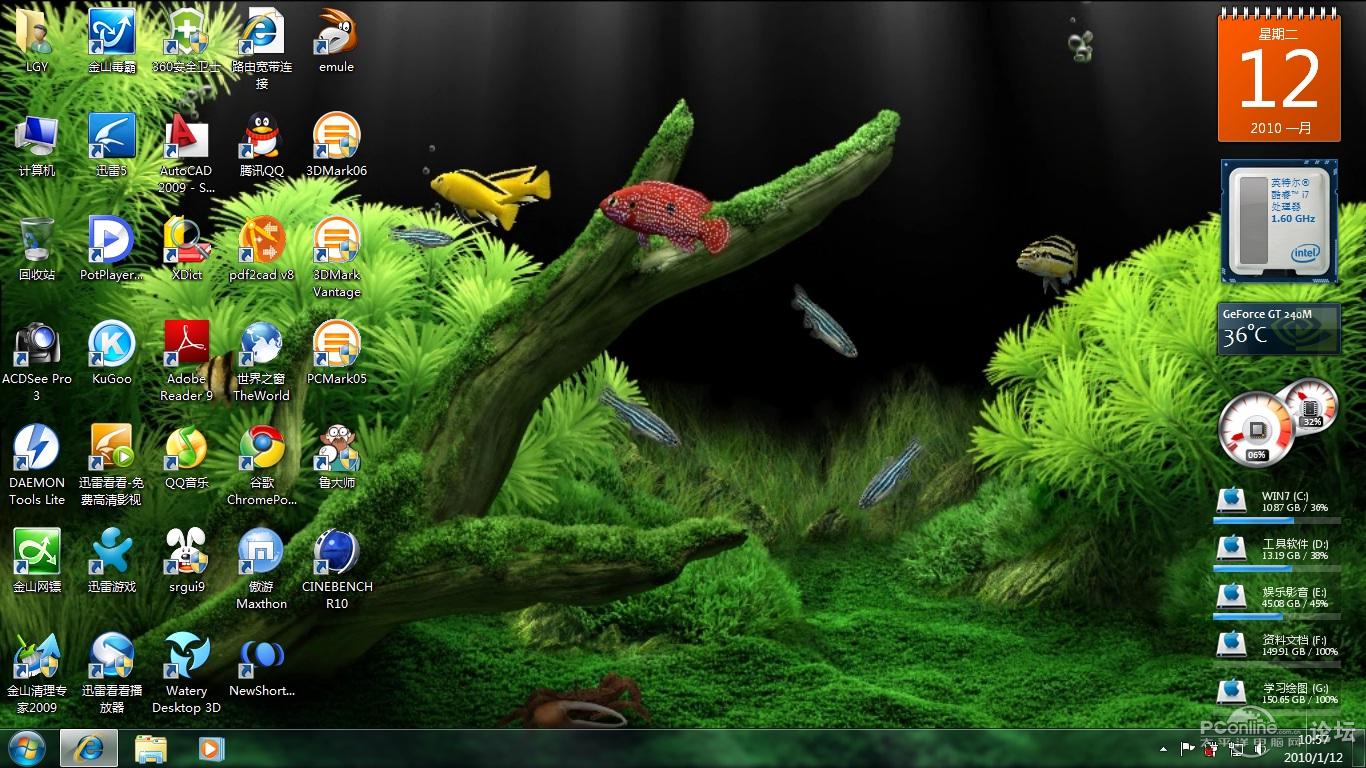Open the taskbar clock showing 2010/1/12
Viewport: 1366px width, 768px height.
click(x=1313, y=748)
